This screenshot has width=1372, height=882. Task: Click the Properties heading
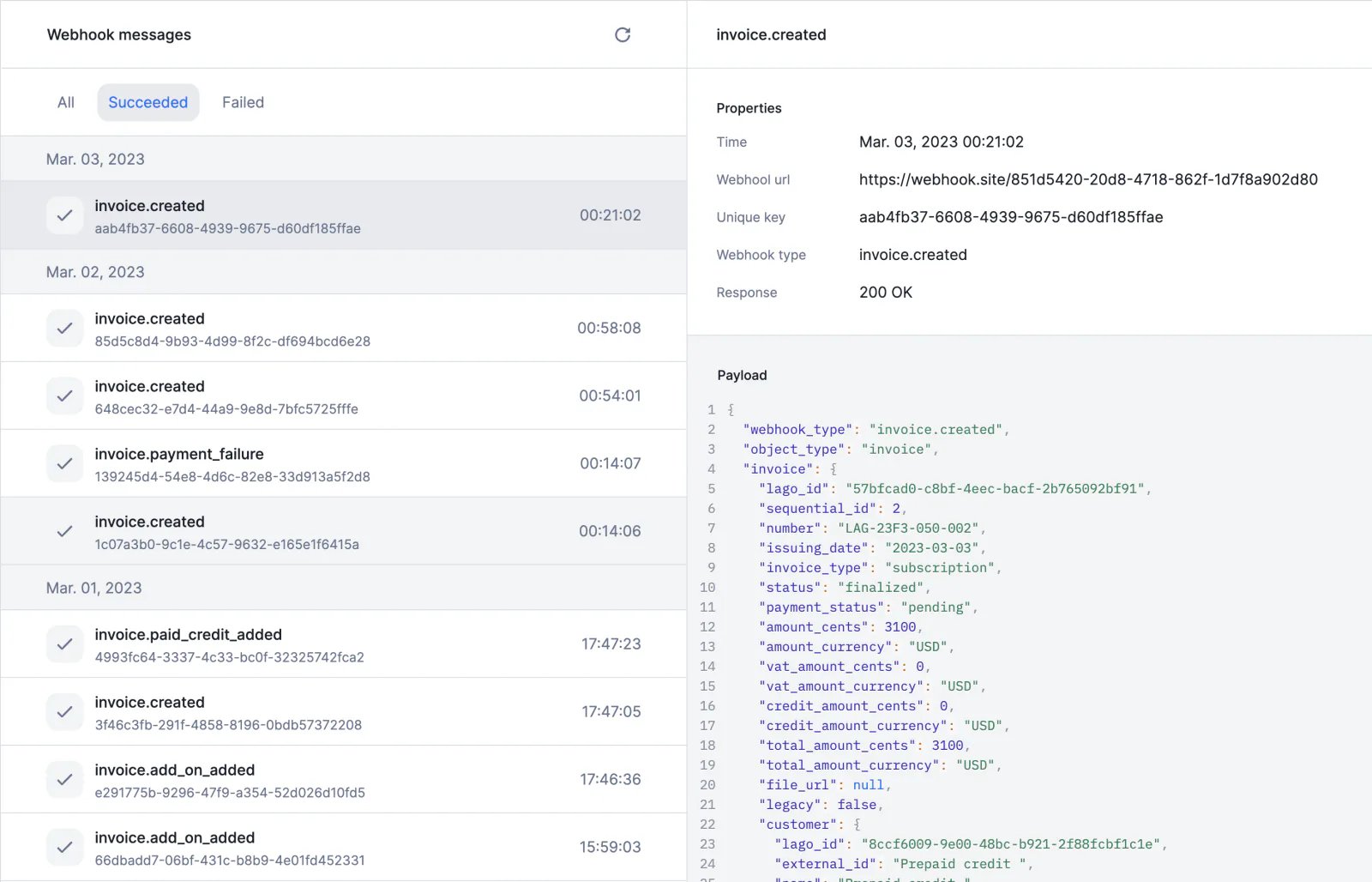point(749,108)
